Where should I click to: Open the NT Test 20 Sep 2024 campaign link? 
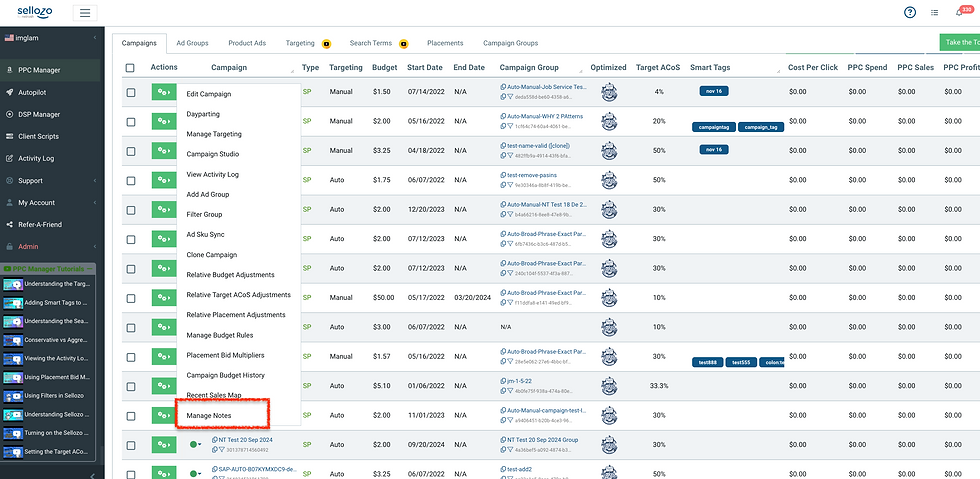[x=246, y=440]
